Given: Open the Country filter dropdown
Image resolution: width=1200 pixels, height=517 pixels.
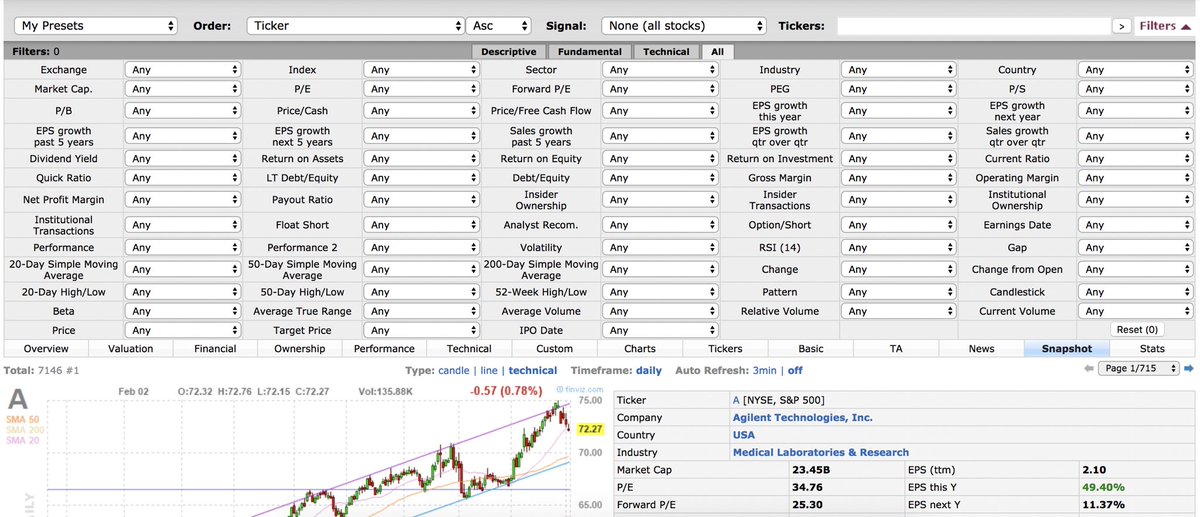Looking at the screenshot, I should [1136, 70].
